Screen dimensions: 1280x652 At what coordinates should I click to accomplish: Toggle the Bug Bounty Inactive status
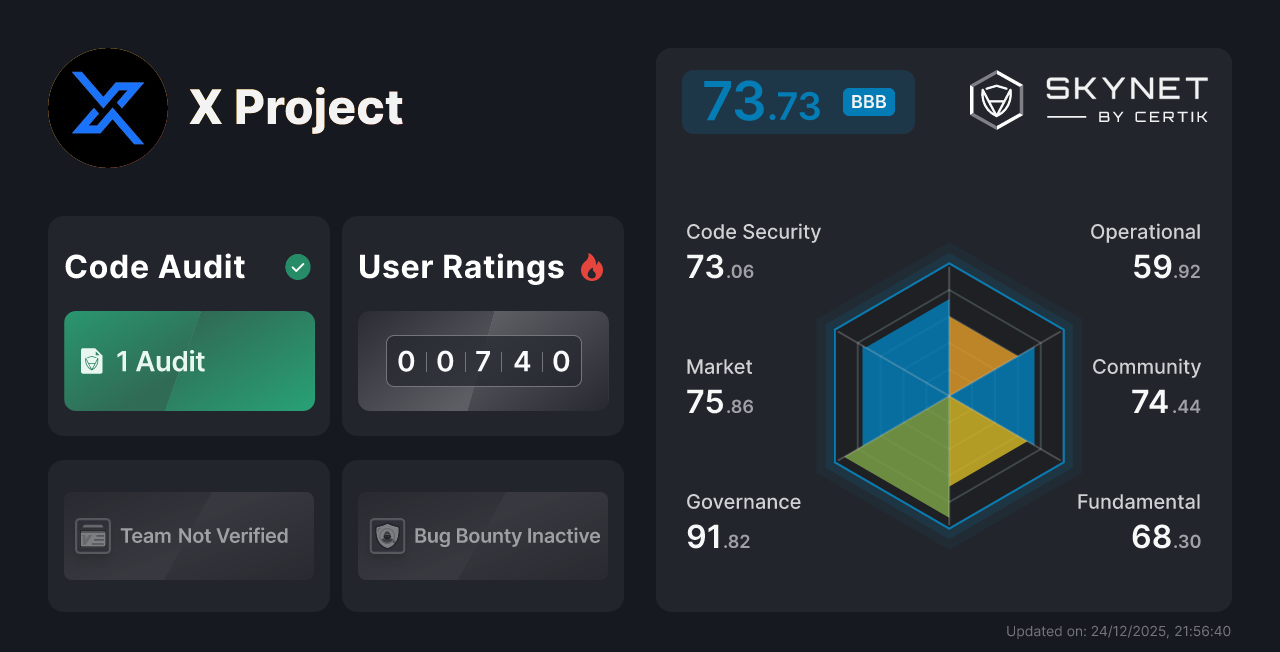point(482,536)
